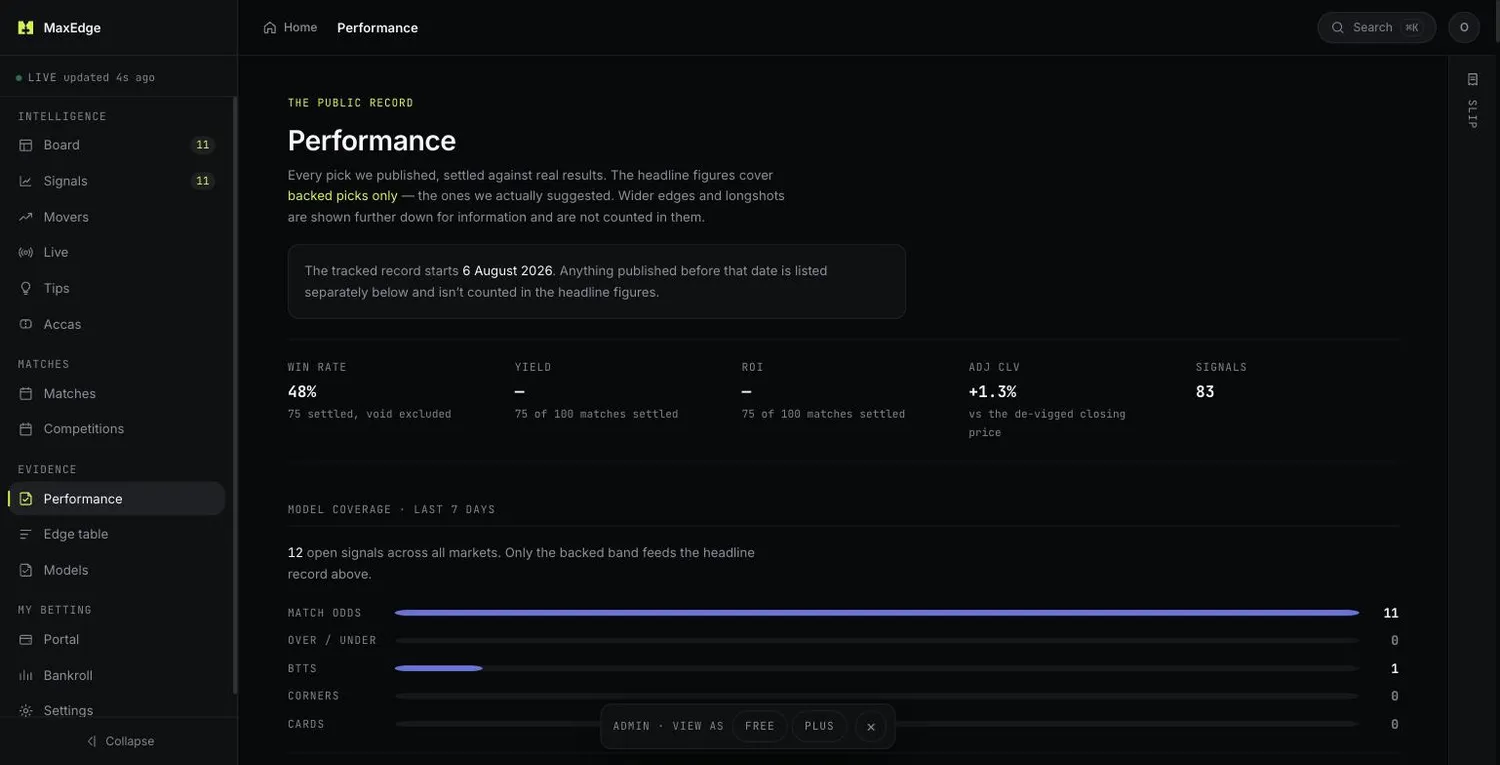Go to Competitions

[117, 429]
